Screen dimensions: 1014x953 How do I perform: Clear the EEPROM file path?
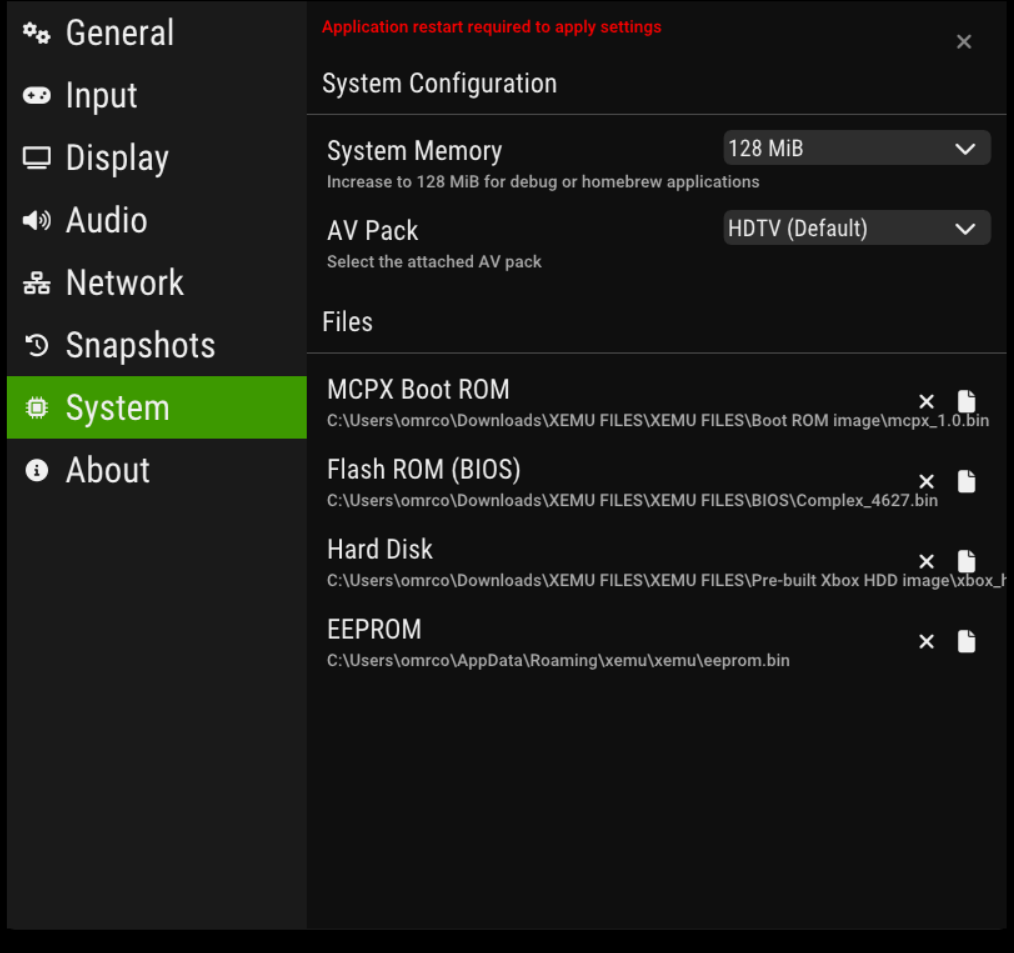[x=926, y=641]
